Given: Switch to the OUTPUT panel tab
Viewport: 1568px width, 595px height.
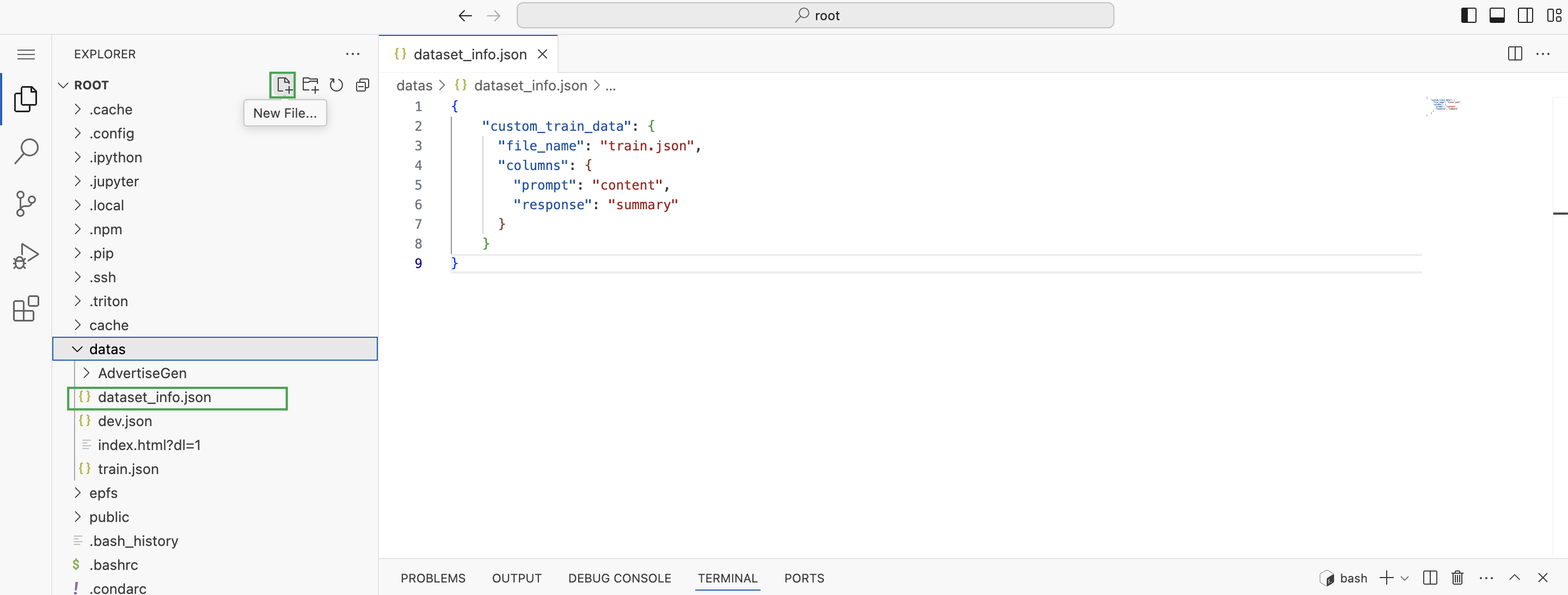Looking at the screenshot, I should point(517,578).
